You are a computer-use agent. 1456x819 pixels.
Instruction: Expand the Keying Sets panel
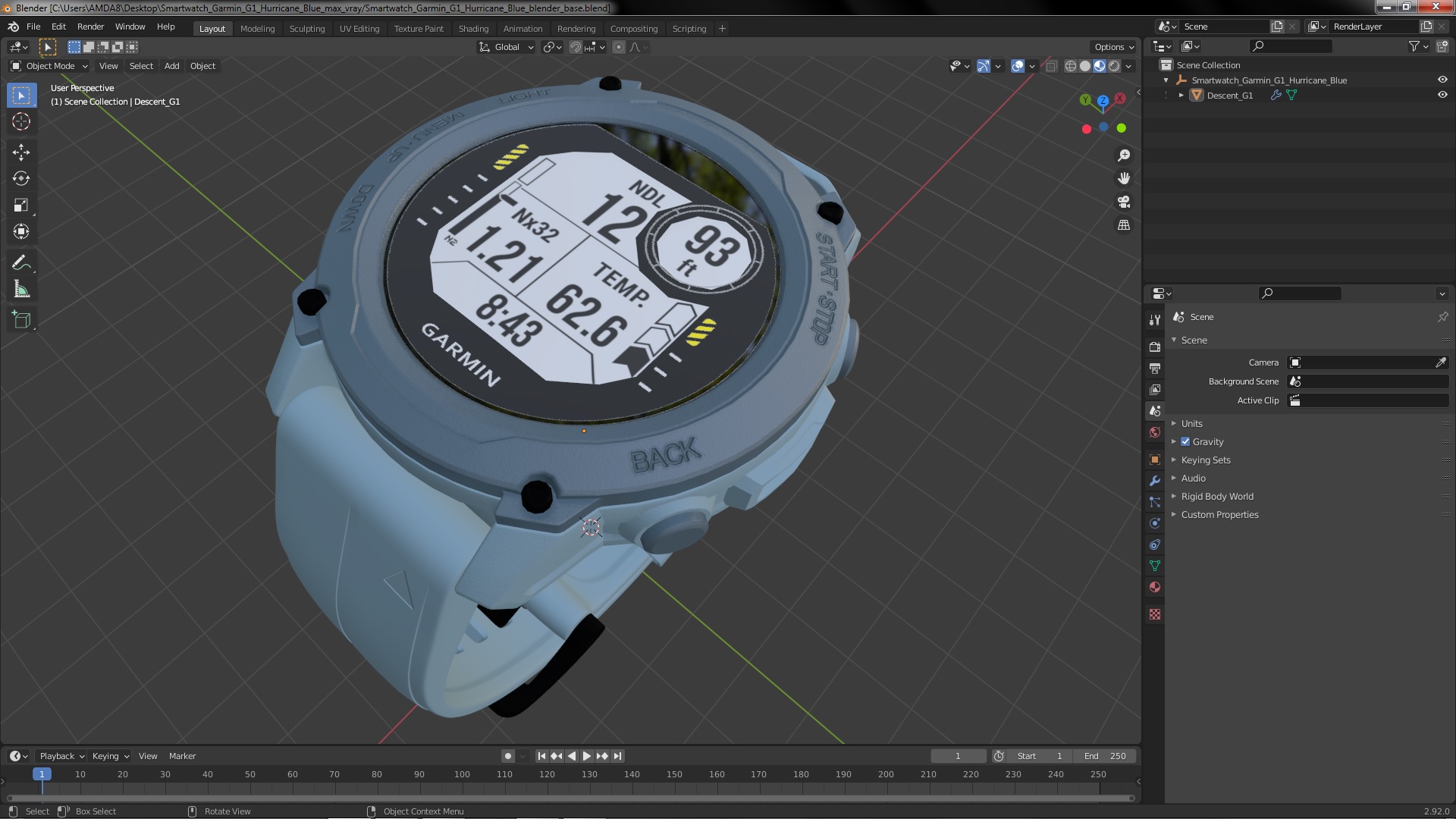[1205, 460]
